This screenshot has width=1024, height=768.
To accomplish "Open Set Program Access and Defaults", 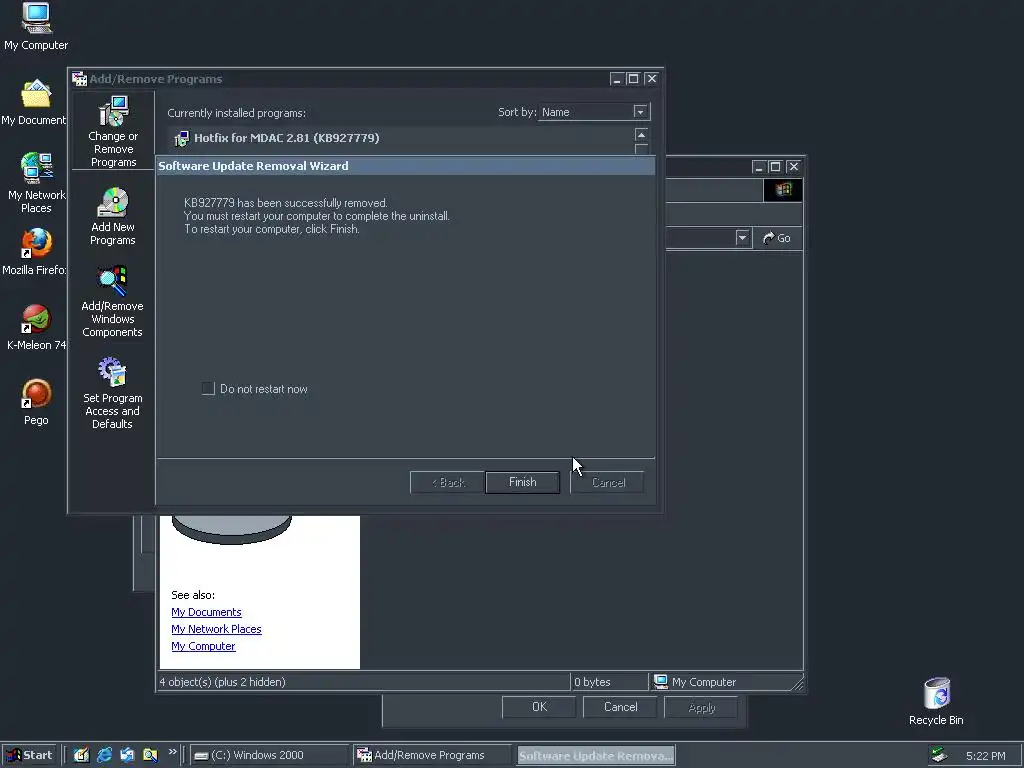I will [x=112, y=393].
